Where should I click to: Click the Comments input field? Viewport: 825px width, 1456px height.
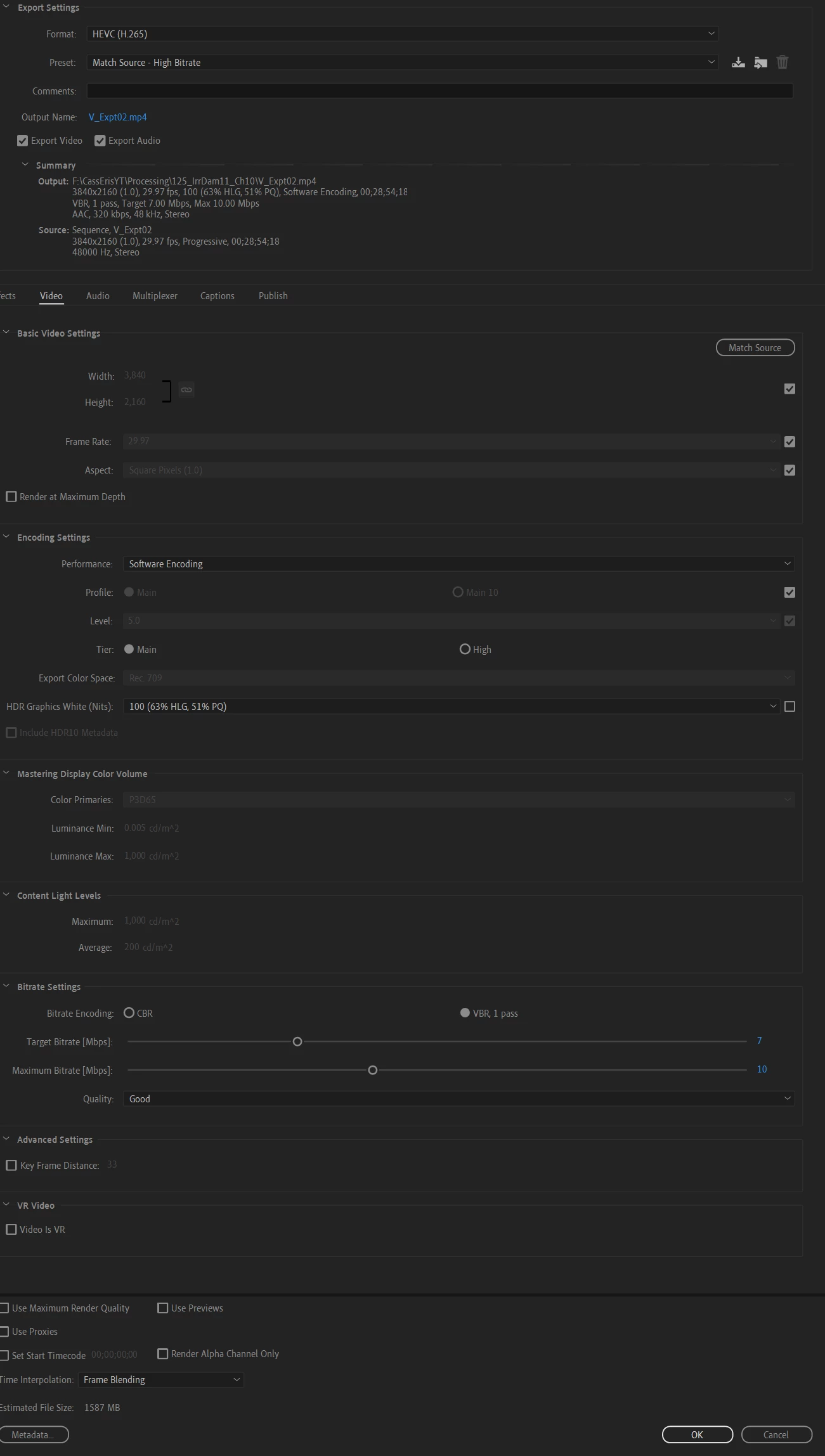[x=439, y=91]
